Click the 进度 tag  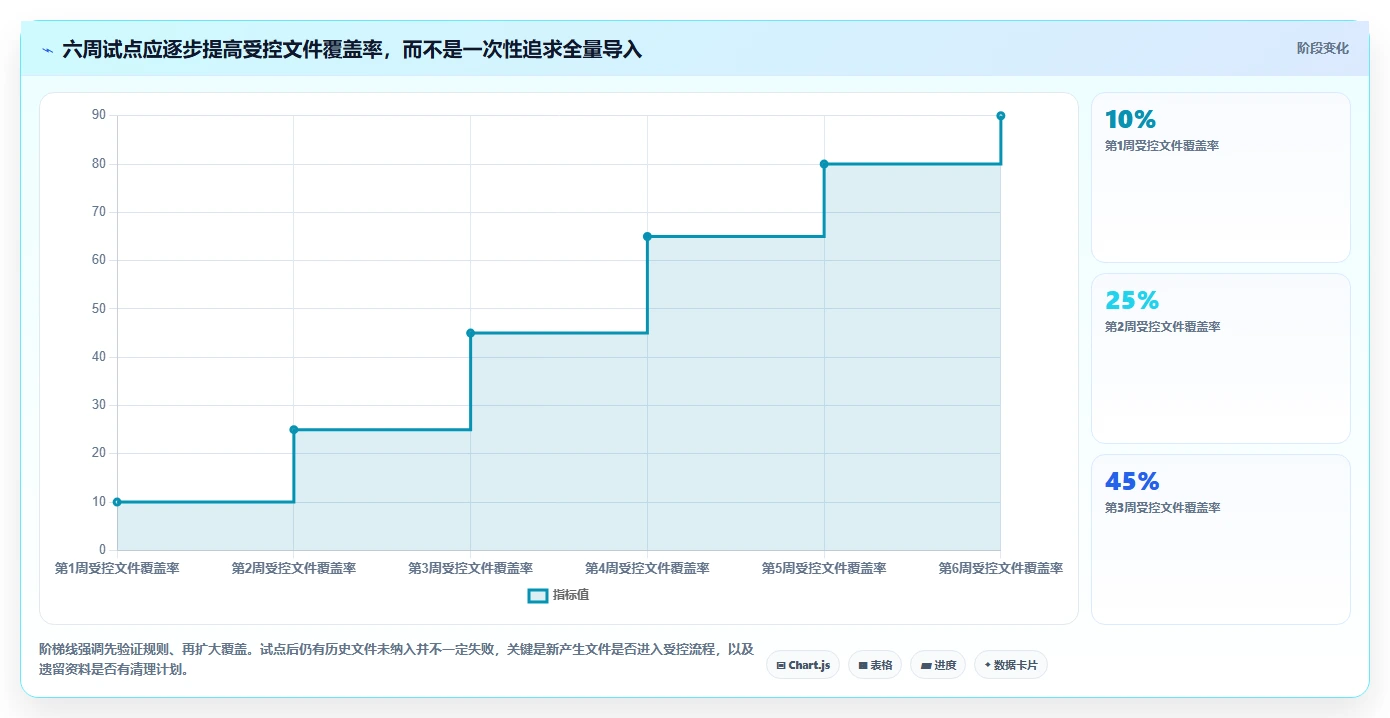point(938,665)
